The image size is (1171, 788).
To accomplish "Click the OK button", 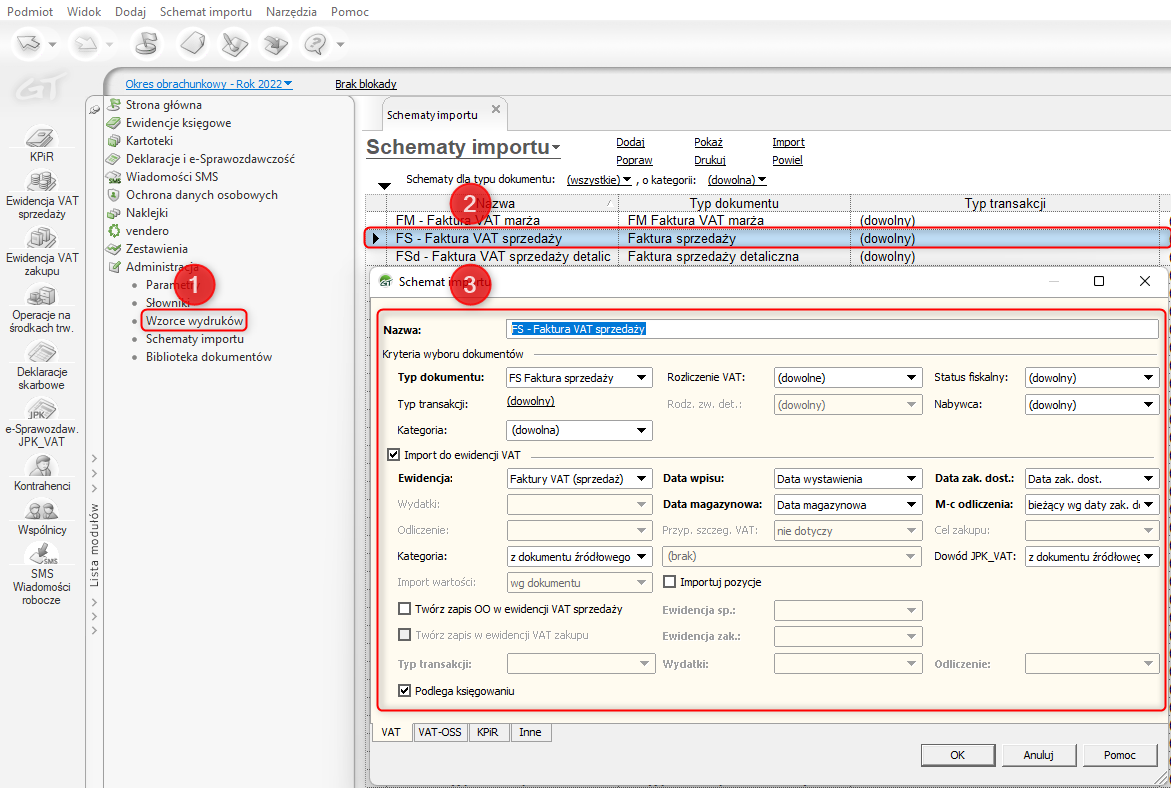I will pos(957,755).
